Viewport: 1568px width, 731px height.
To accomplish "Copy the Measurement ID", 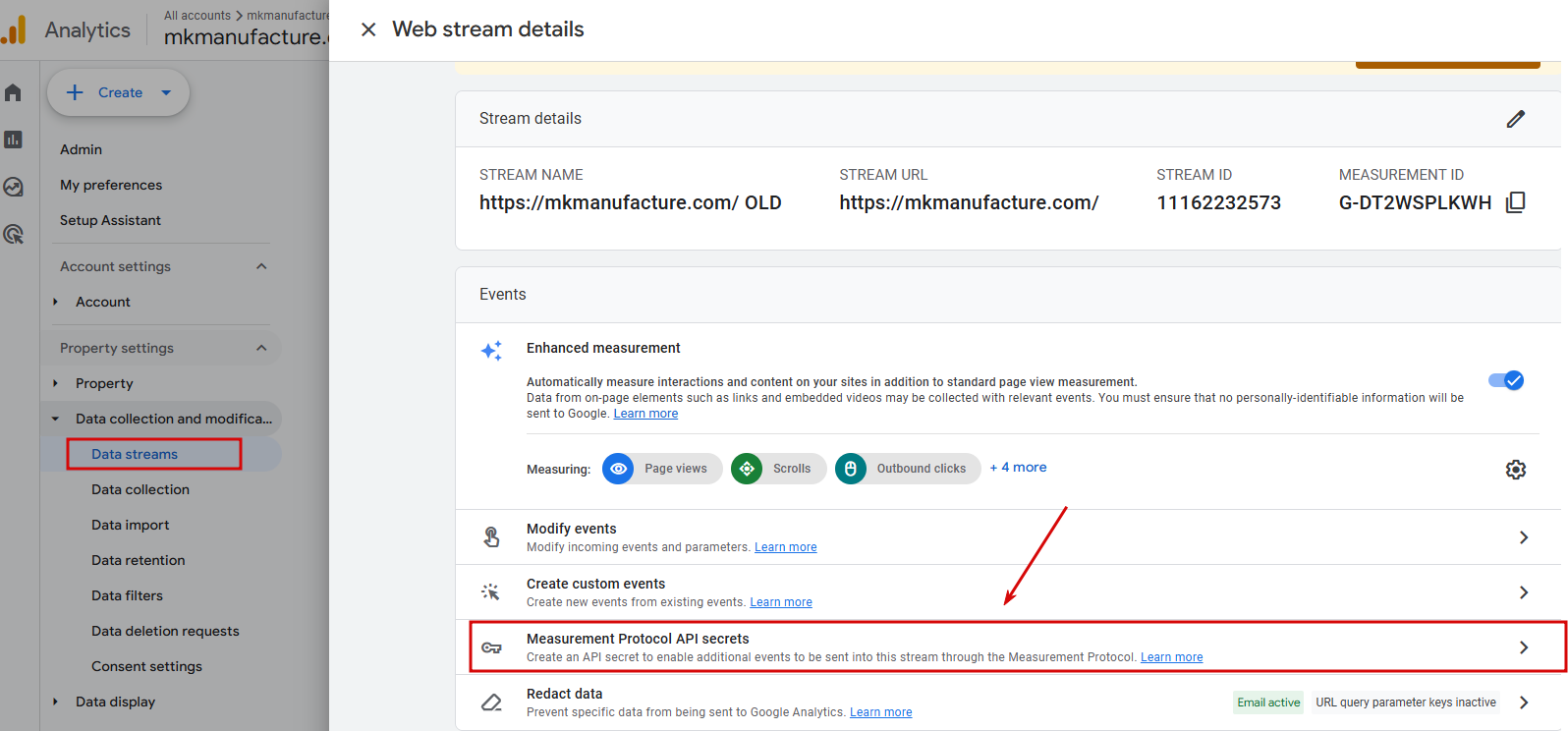I will (1516, 202).
